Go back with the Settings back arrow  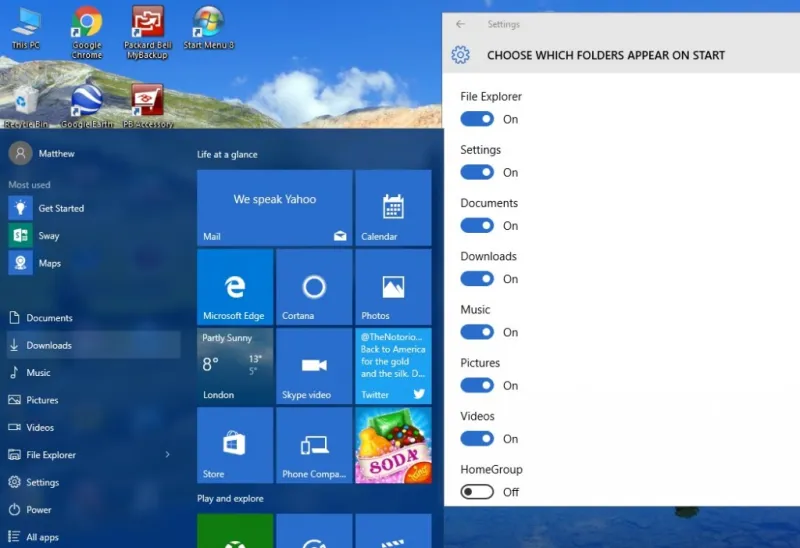point(460,24)
